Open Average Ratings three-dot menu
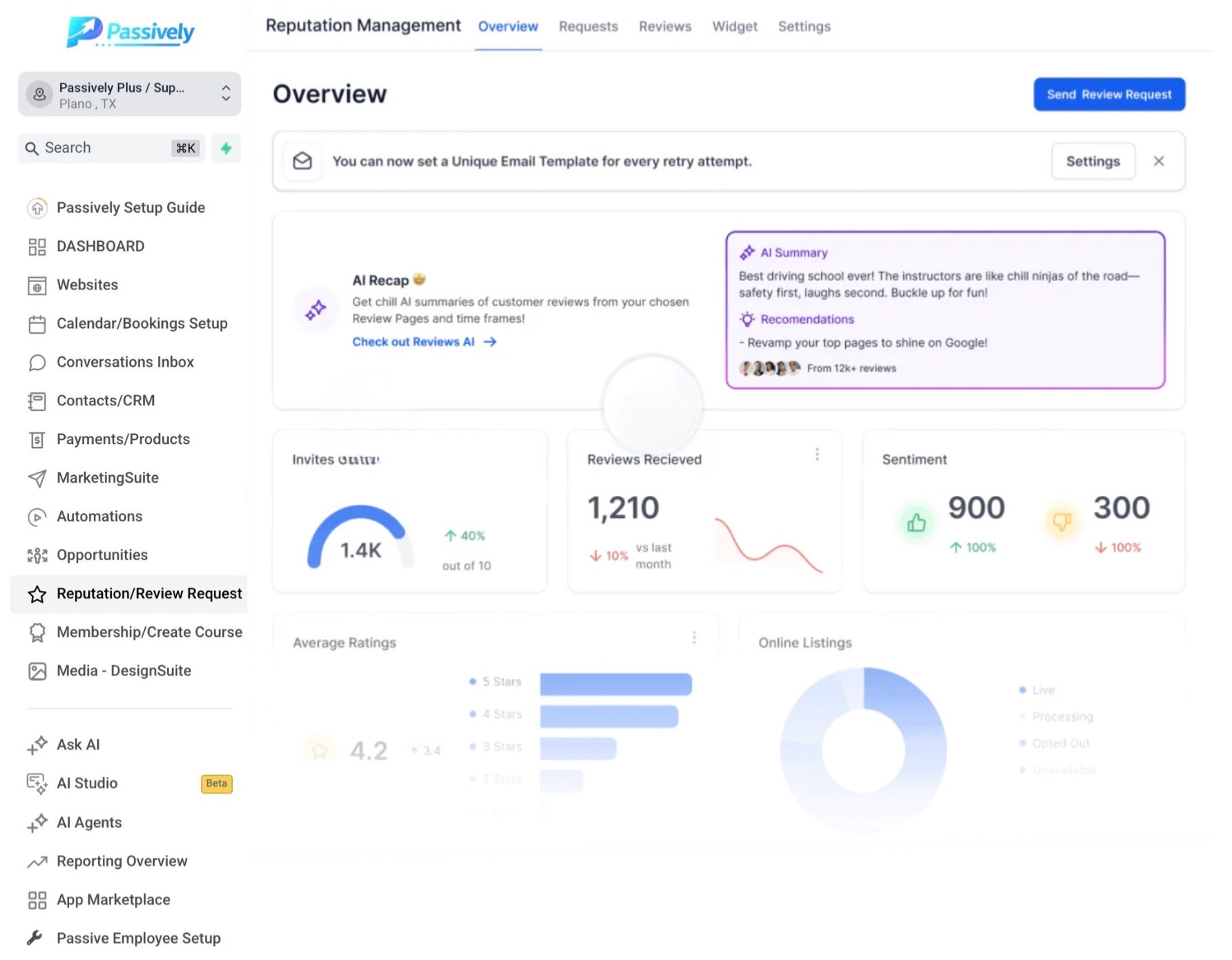 pos(694,637)
